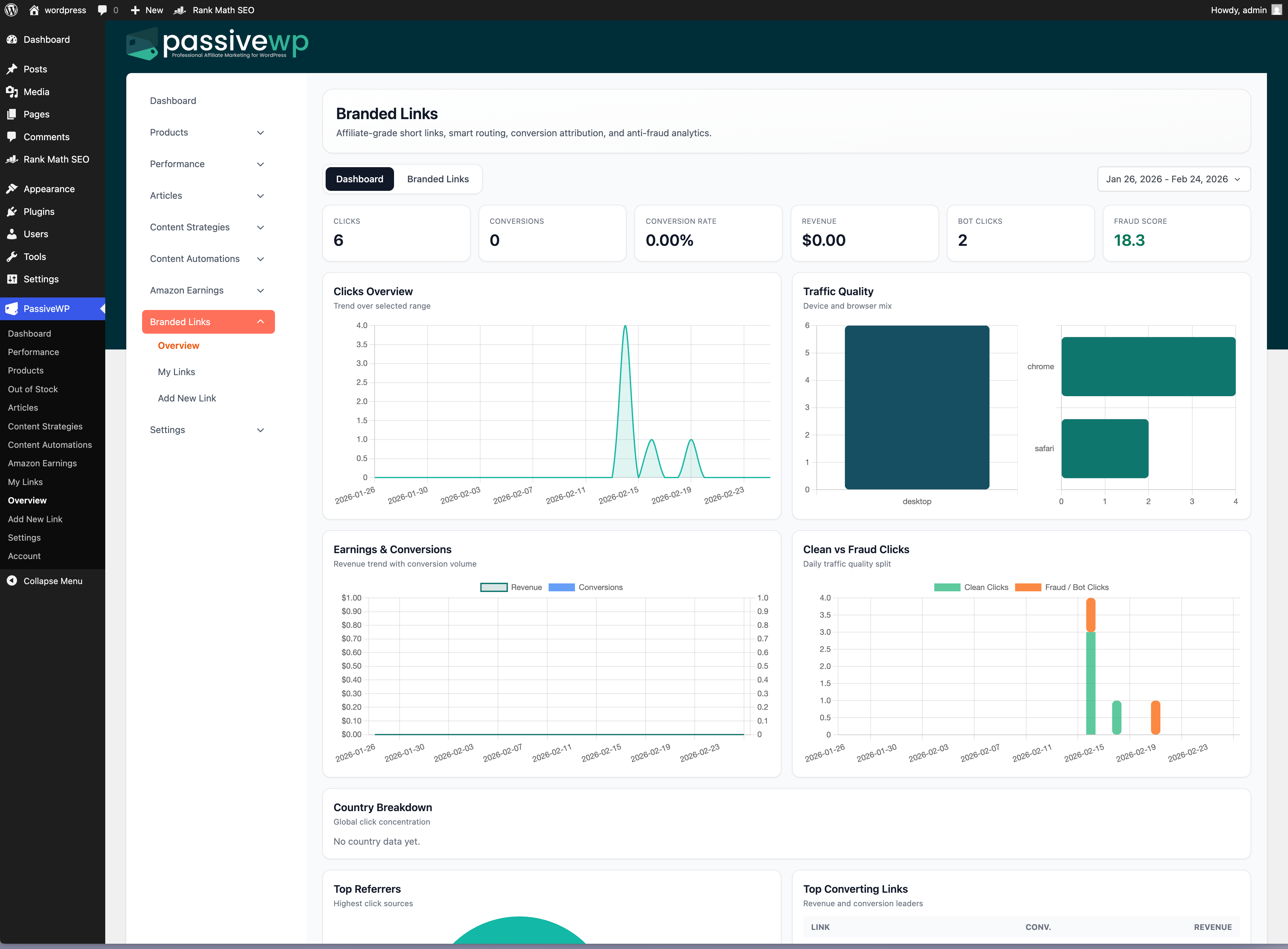Open the Tools wrench icon
The width and height of the screenshot is (1288, 949).
pyautogui.click(x=12, y=256)
